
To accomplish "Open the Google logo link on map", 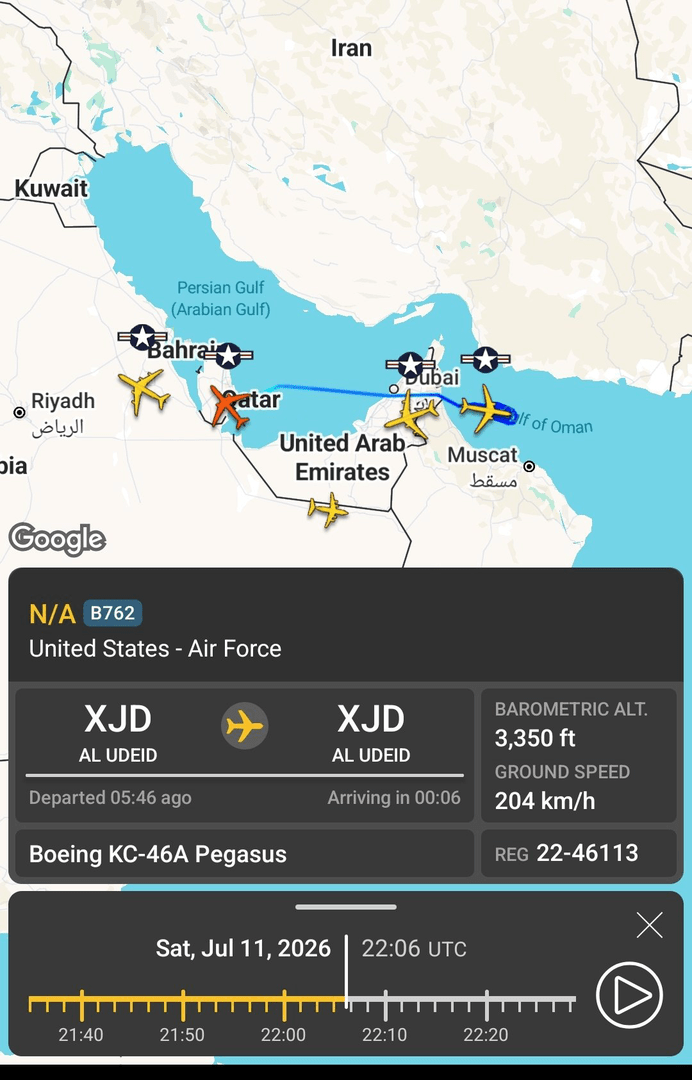I will point(57,539).
